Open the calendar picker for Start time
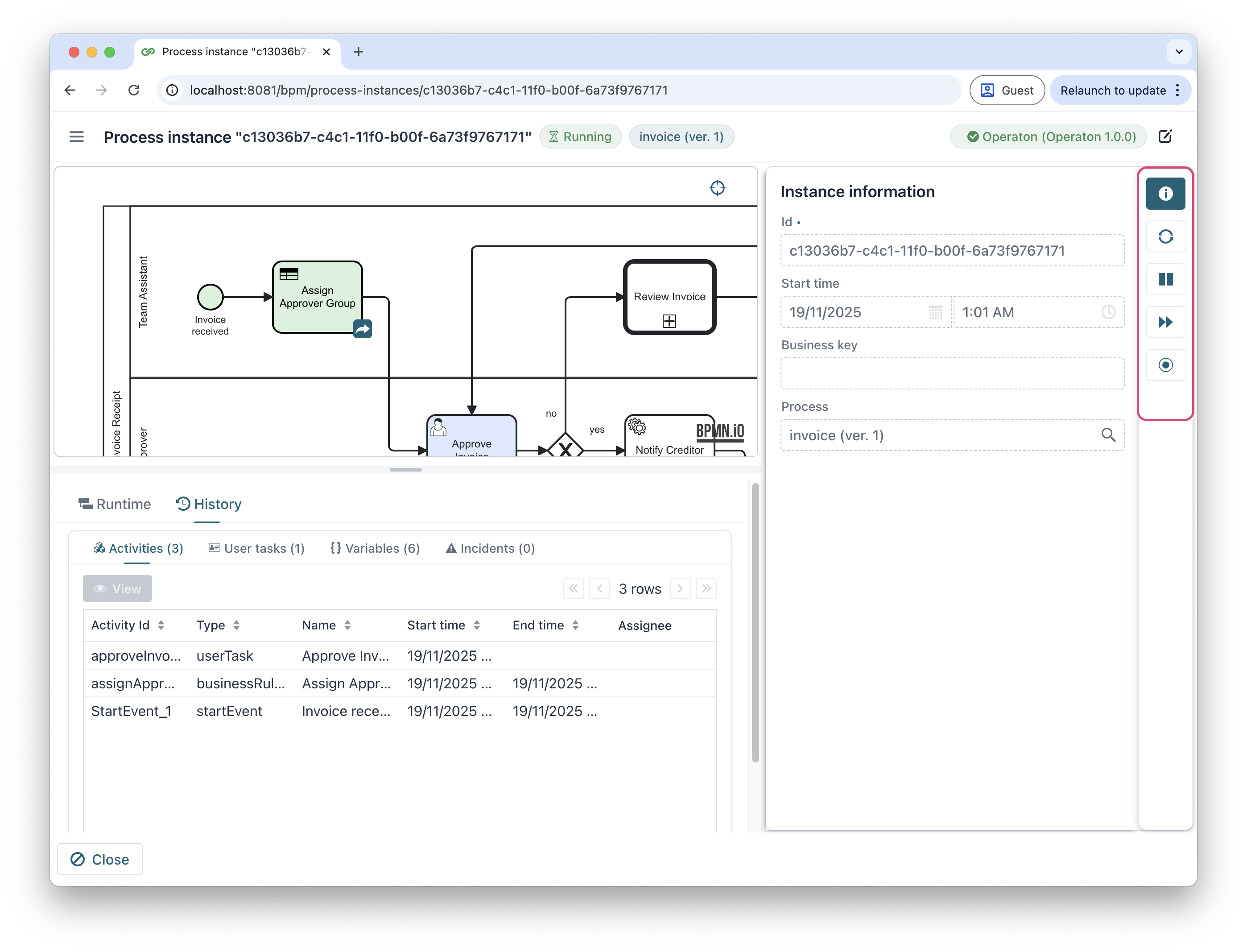Image resolution: width=1247 pixels, height=952 pixels. tap(935, 312)
